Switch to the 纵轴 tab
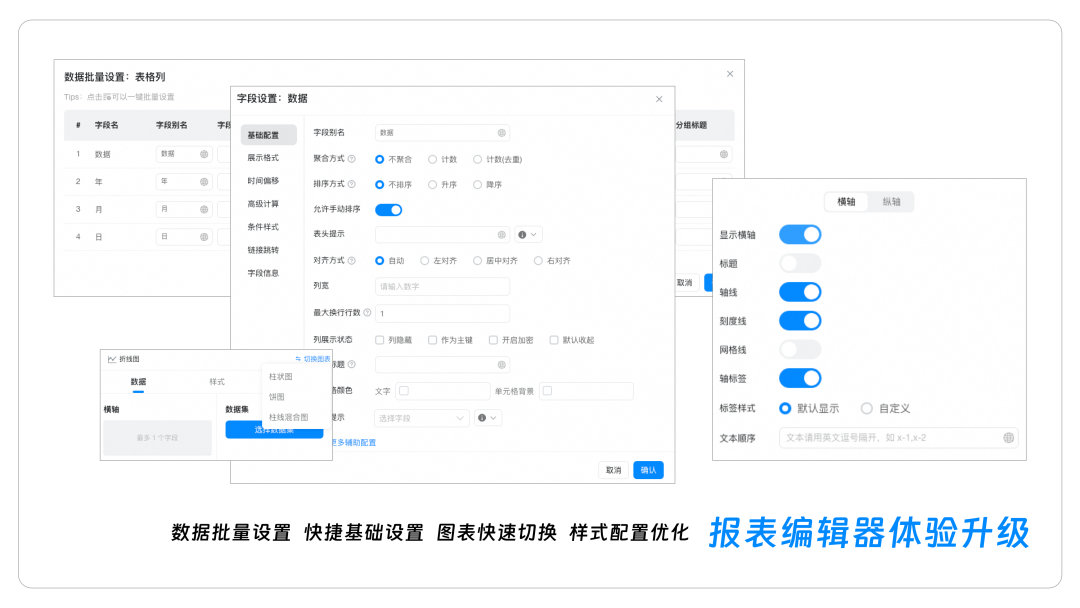The height and width of the screenshot is (608, 1080). pyautogui.click(x=891, y=202)
